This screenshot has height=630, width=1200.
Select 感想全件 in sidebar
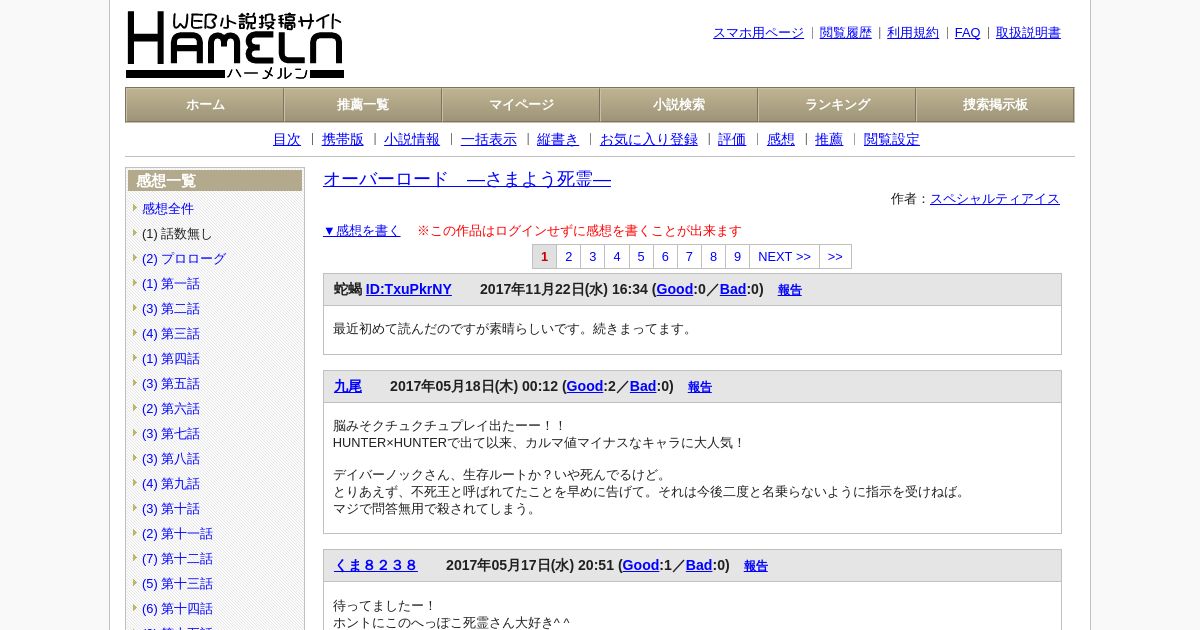(168, 209)
